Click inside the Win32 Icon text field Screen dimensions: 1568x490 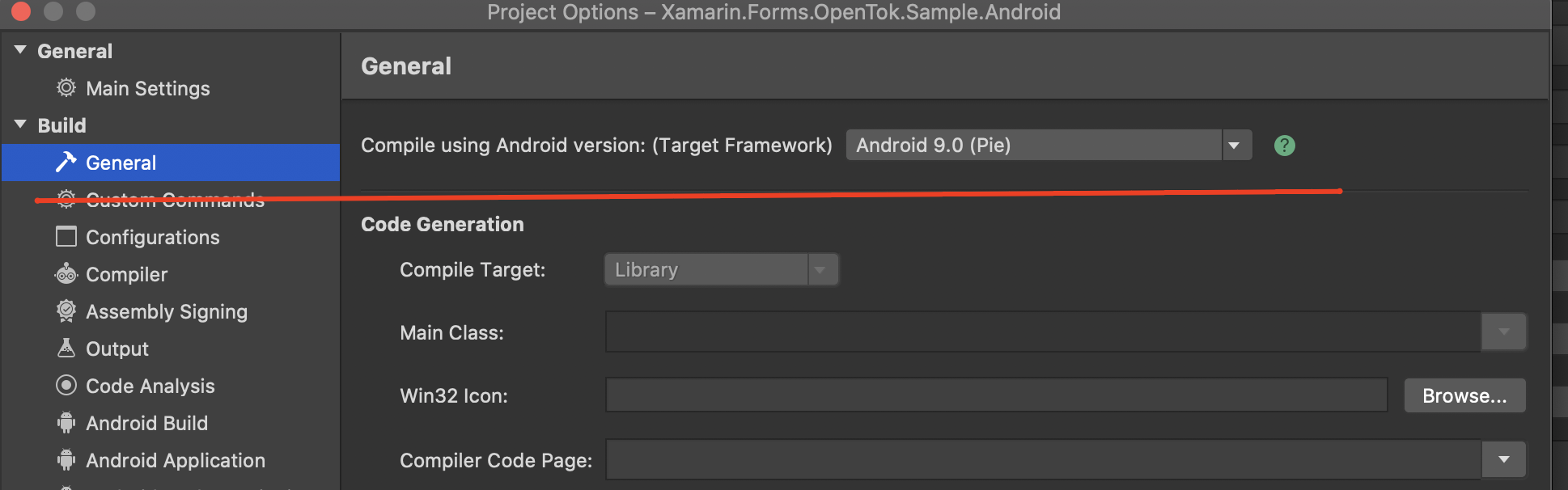[x=995, y=395]
